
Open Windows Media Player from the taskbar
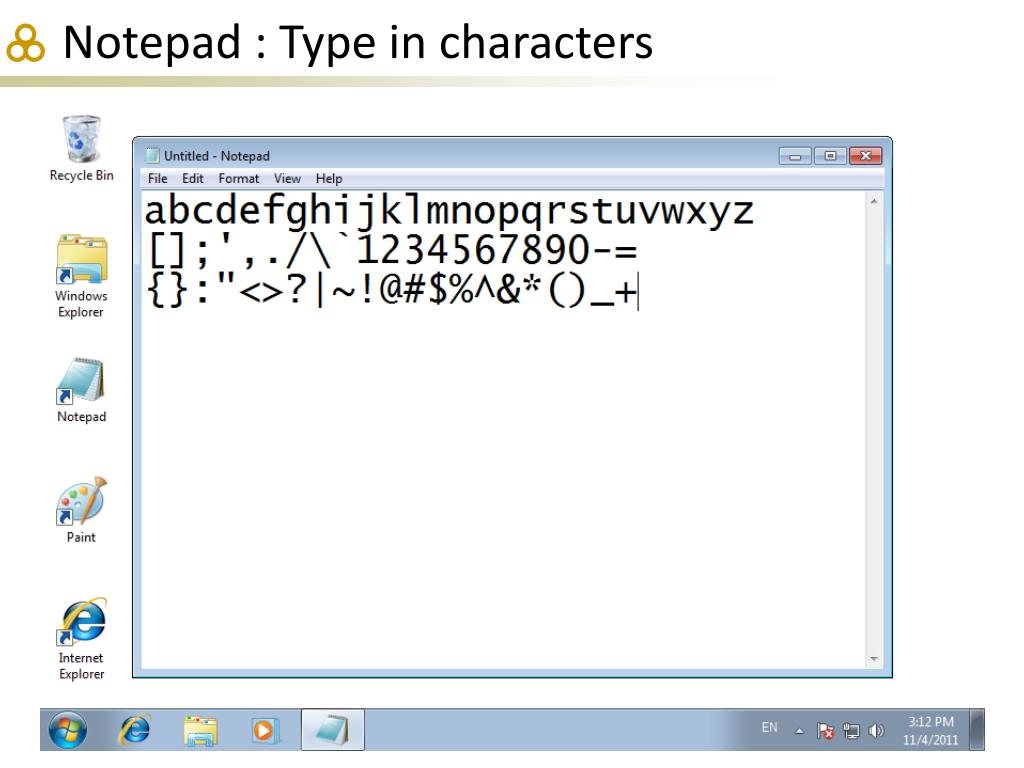point(264,730)
